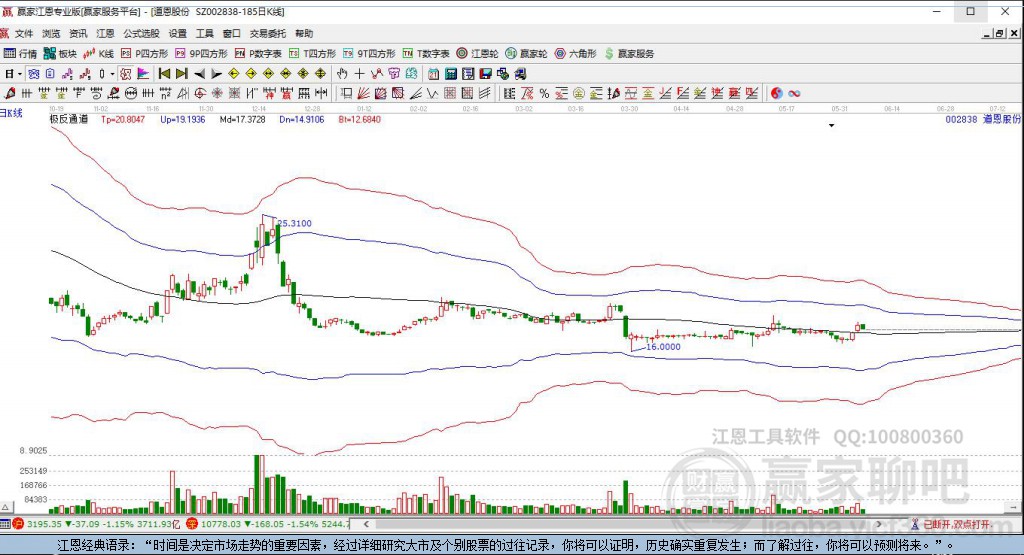Open the 行情 market quotes view

20,54
